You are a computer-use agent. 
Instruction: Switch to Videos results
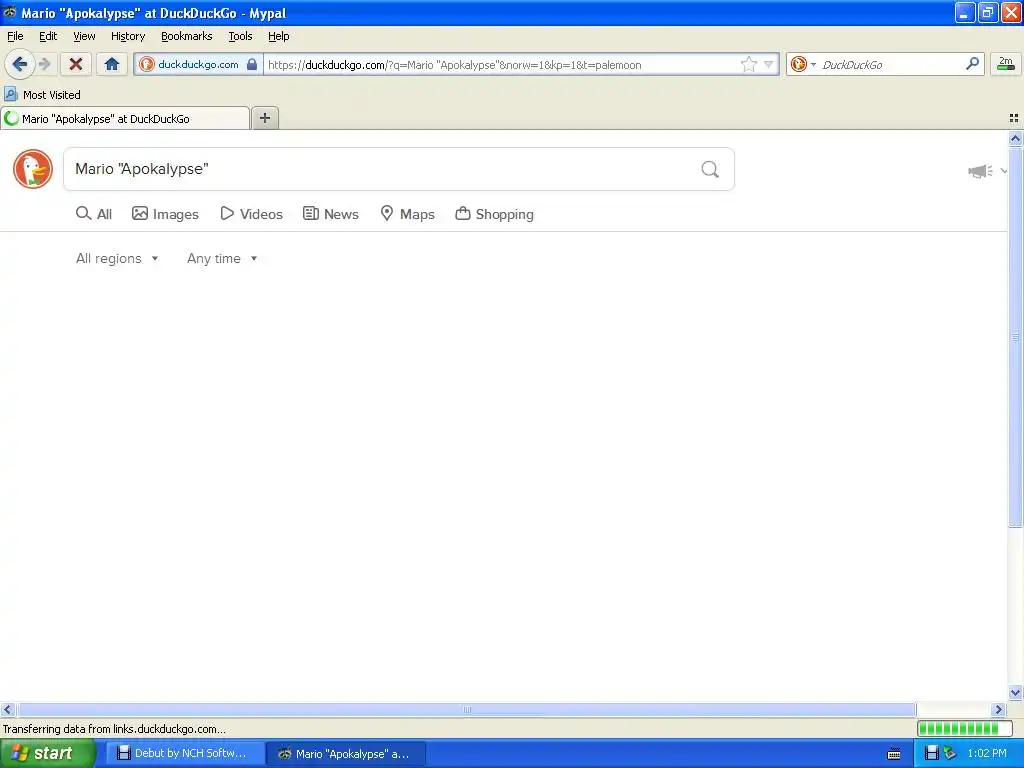[251, 214]
